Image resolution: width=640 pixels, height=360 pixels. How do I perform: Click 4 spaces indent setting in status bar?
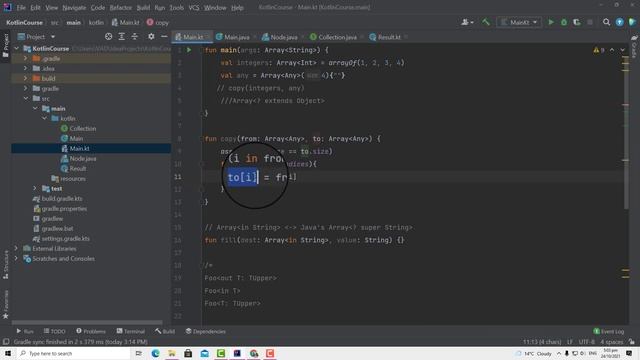611,342
